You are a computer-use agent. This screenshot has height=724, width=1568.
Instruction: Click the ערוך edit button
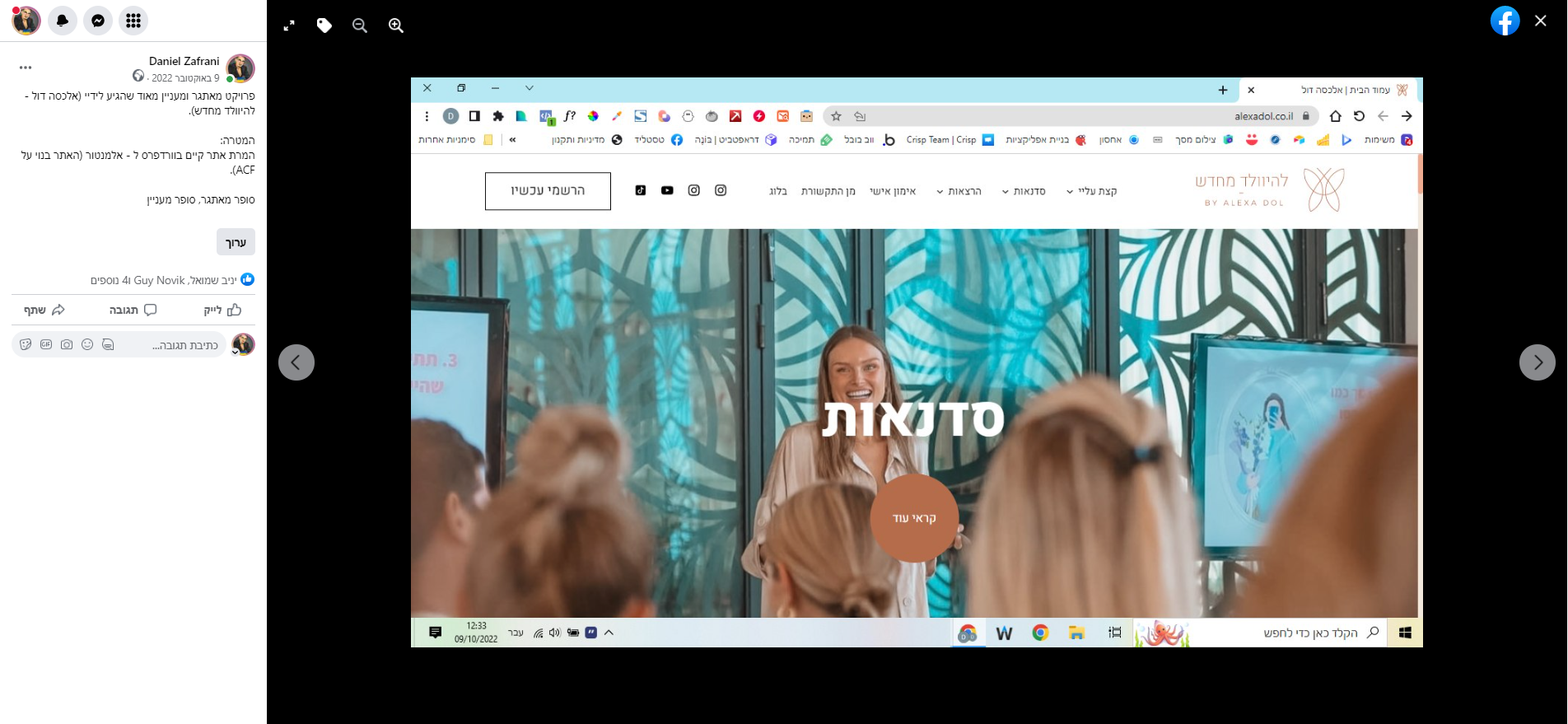236,242
